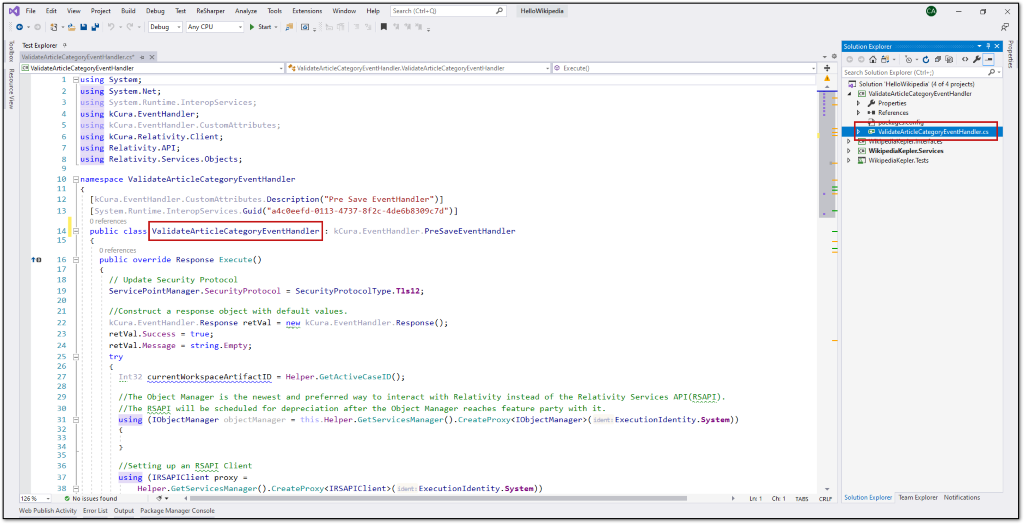Click the View Code icon in Solution Explorer
The height and width of the screenshot is (524, 1024).
pyautogui.click(x=965, y=59)
